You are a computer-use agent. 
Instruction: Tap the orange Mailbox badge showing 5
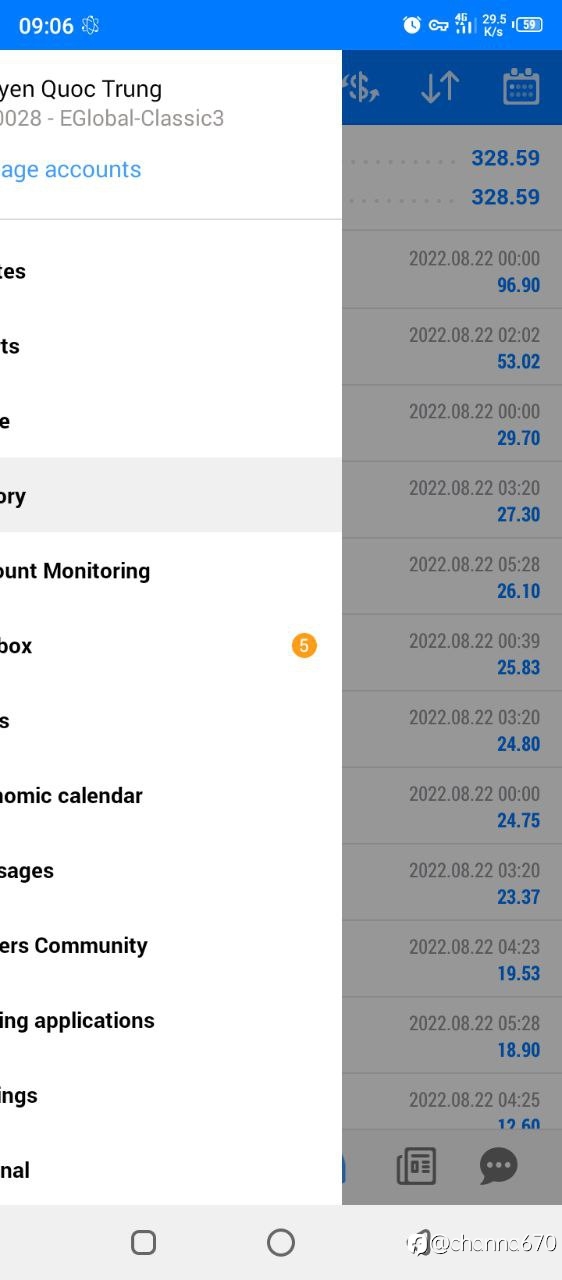click(304, 646)
